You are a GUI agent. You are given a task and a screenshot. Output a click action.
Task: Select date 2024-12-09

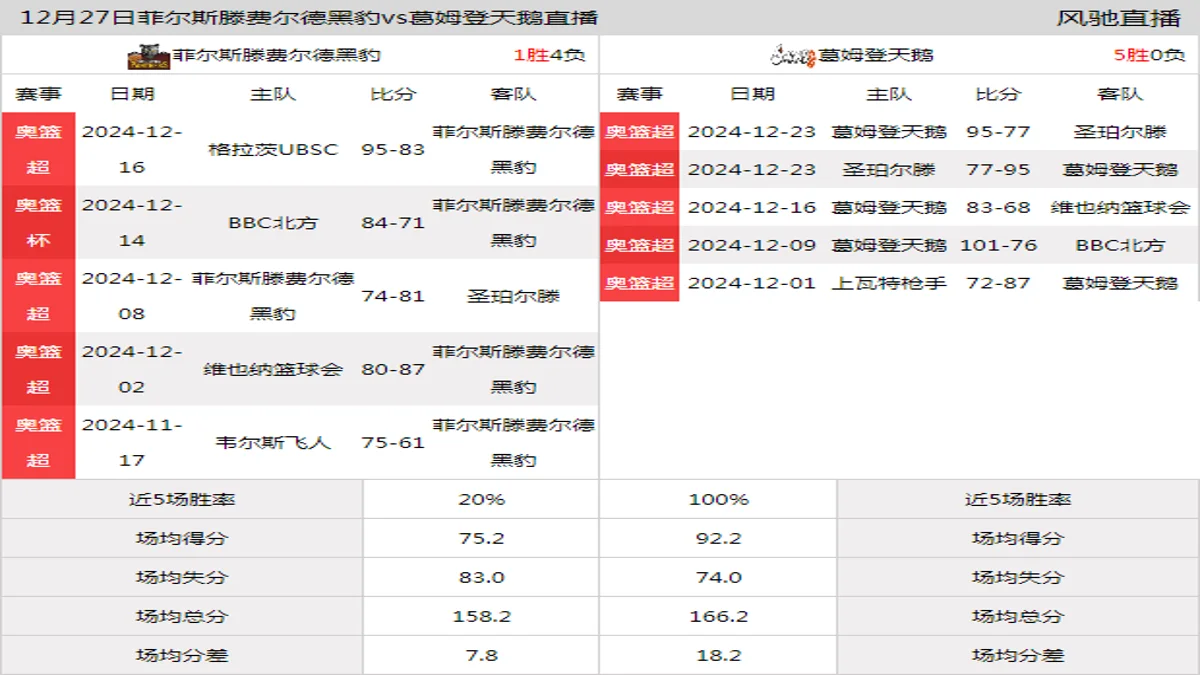click(x=752, y=245)
